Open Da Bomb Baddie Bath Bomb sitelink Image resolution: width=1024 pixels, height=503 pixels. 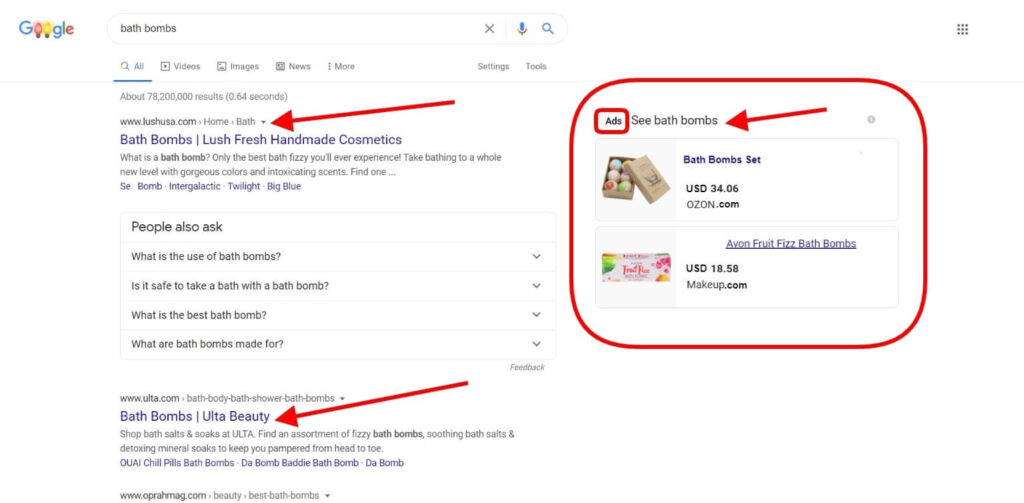[300, 462]
